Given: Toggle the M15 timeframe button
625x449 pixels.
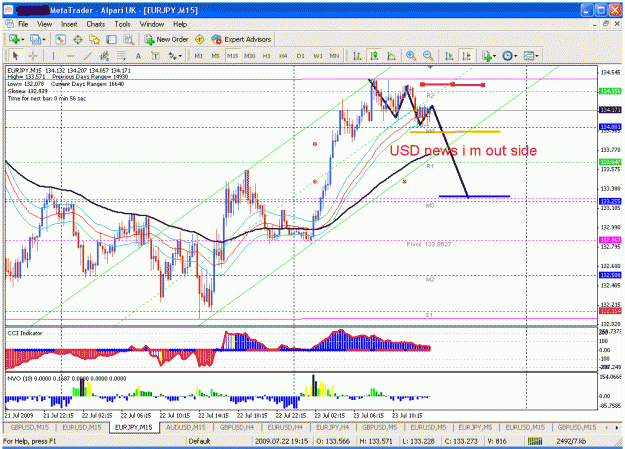Looking at the screenshot, I should [x=232, y=56].
